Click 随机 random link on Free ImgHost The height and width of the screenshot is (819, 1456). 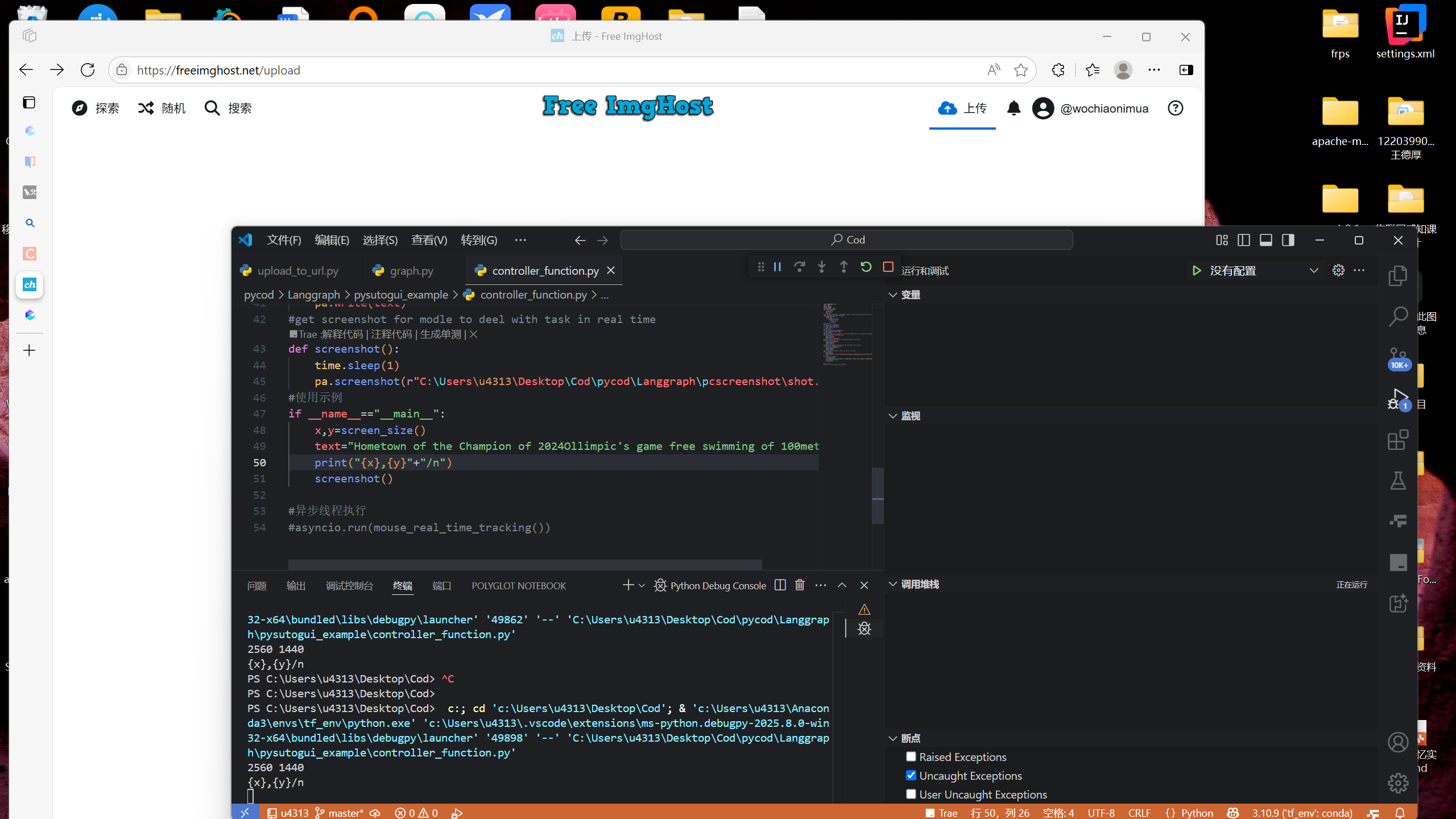coord(162,108)
